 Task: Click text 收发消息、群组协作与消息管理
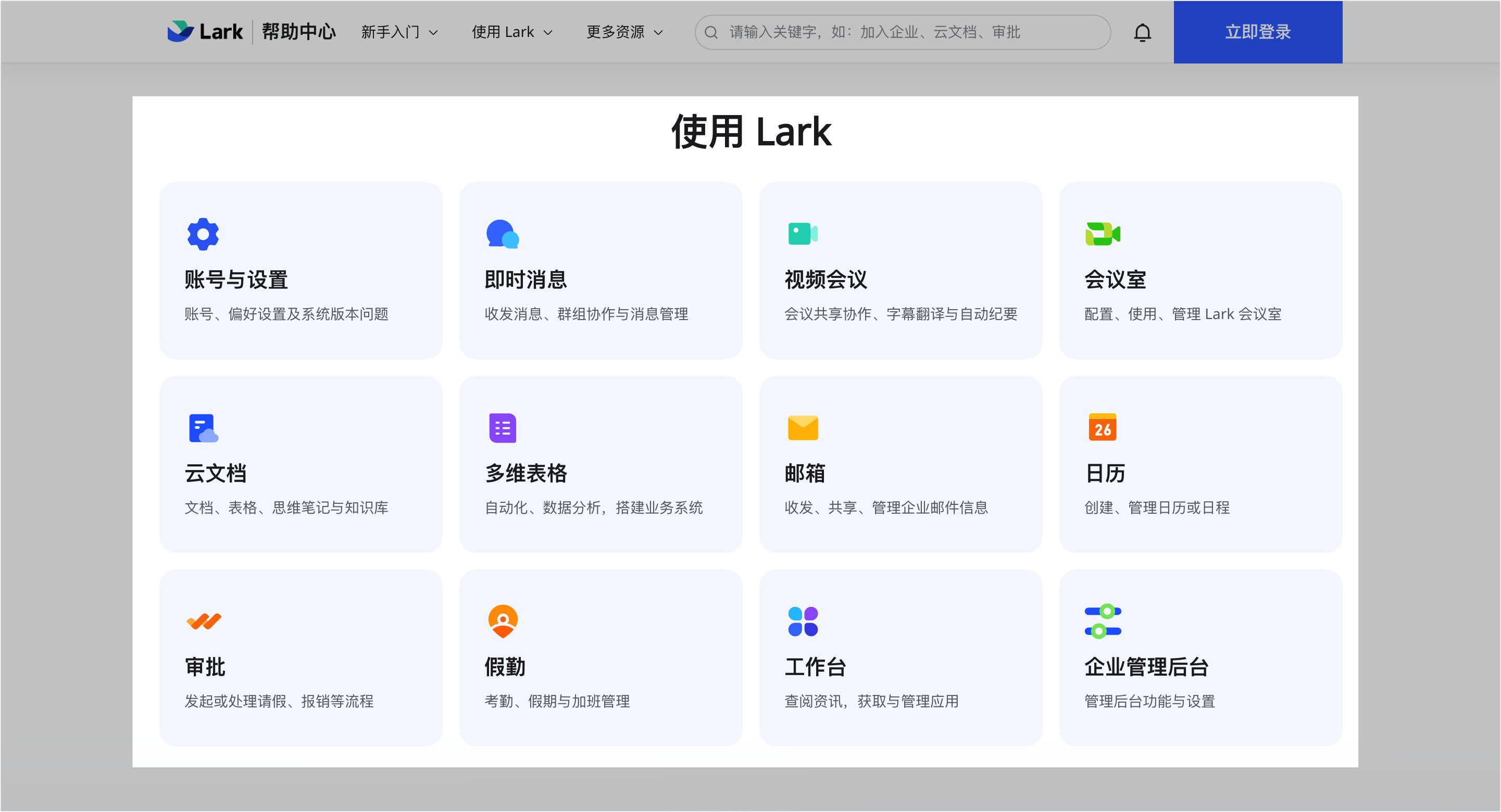tap(586, 314)
